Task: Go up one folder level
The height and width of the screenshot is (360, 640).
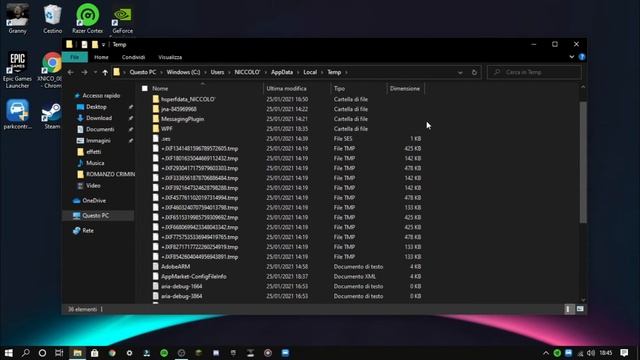Action: click(x=105, y=72)
